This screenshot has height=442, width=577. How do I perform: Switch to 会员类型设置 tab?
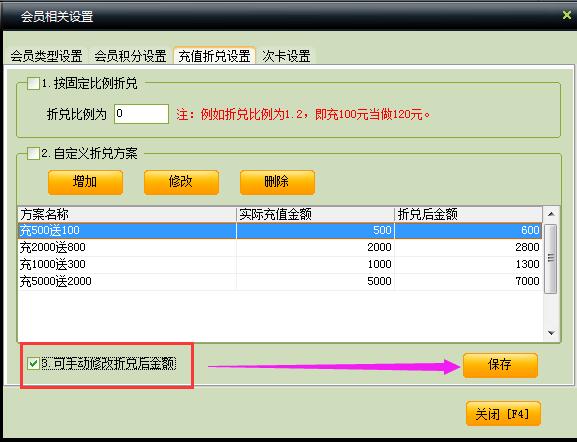[46, 56]
